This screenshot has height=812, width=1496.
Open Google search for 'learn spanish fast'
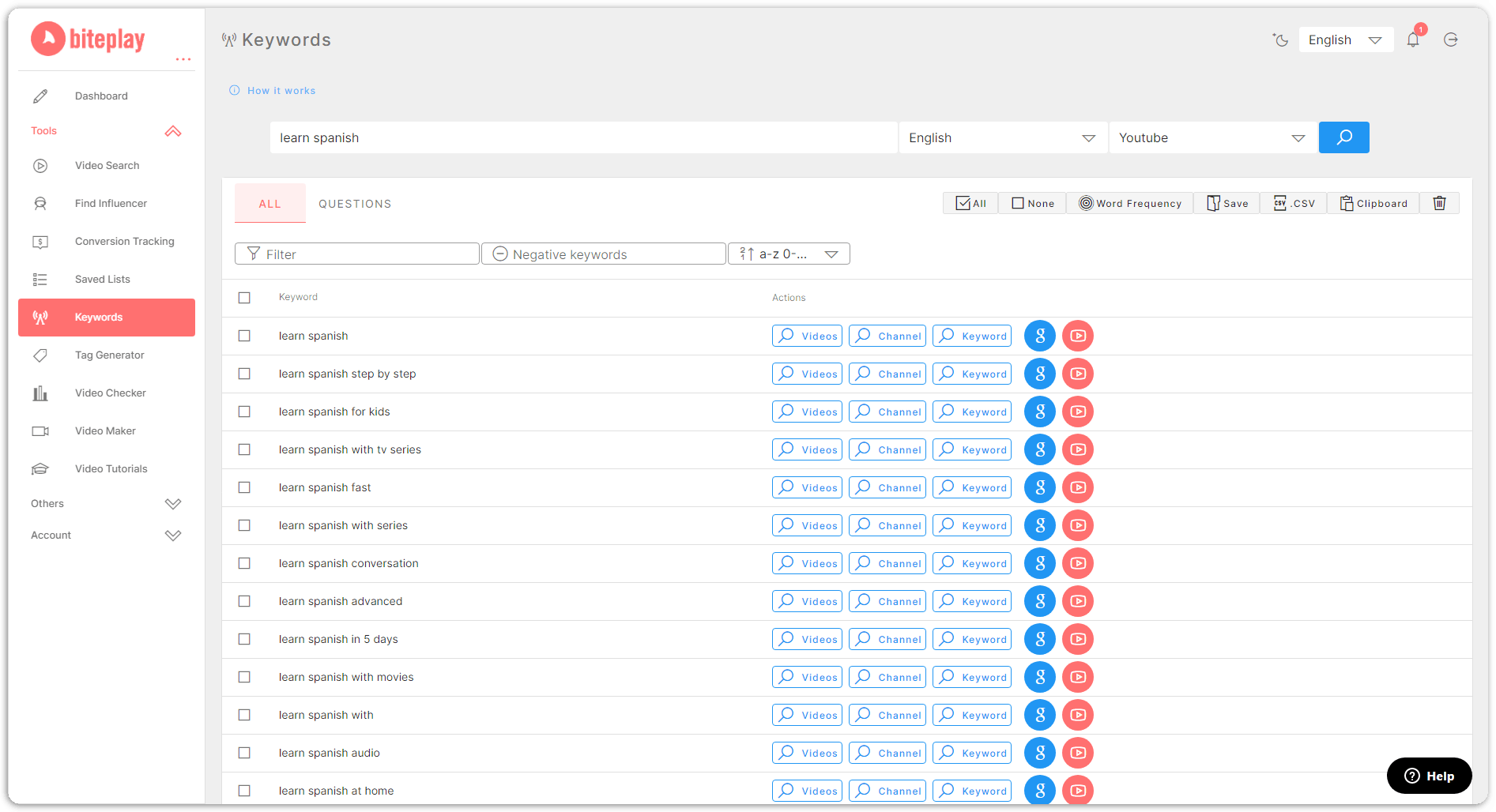[1039, 487]
